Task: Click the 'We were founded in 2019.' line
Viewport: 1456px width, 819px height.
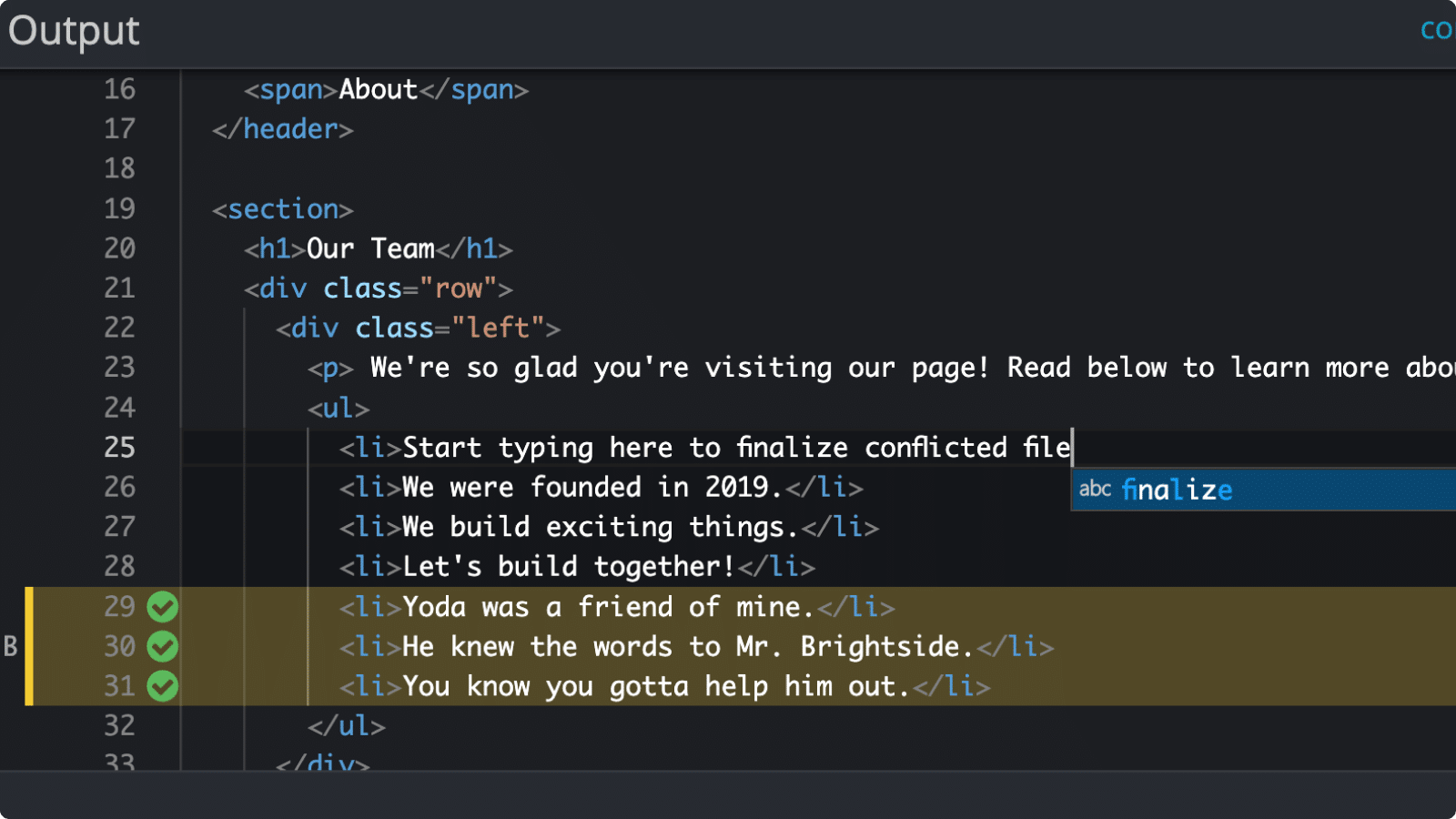Action: click(x=602, y=487)
